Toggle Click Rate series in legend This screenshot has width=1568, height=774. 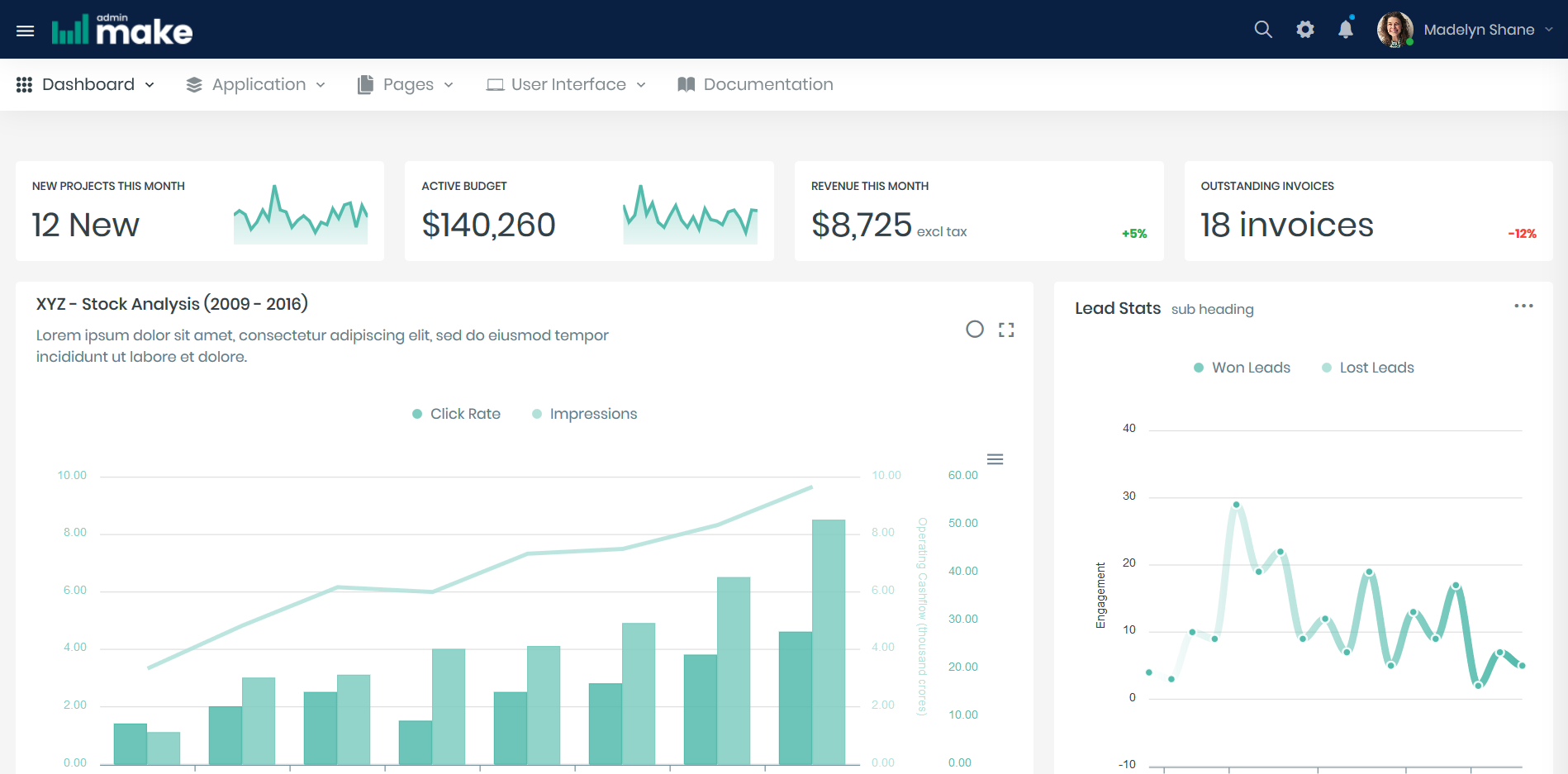coord(456,414)
